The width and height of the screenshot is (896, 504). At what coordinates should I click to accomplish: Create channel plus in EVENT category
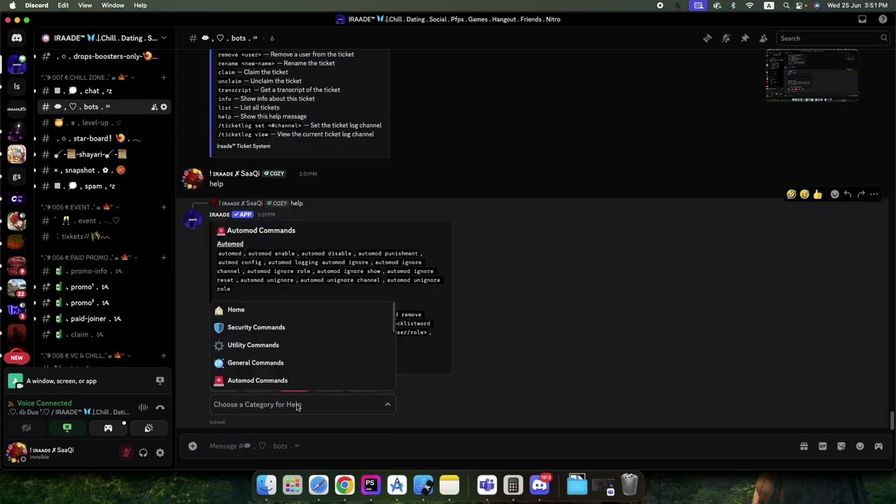pos(163,207)
